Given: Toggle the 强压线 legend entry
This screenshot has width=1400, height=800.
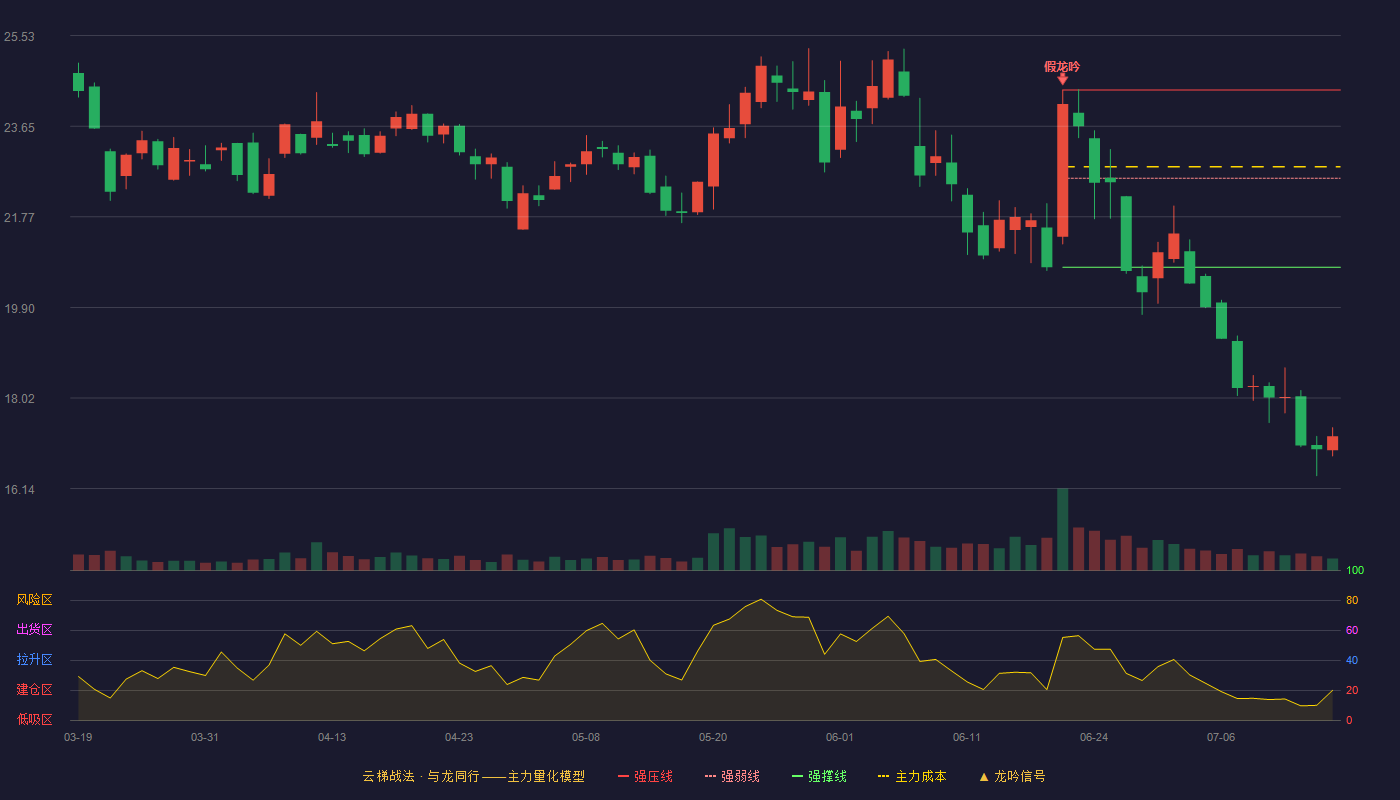Looking at the screenshot, I should [645, 776].
